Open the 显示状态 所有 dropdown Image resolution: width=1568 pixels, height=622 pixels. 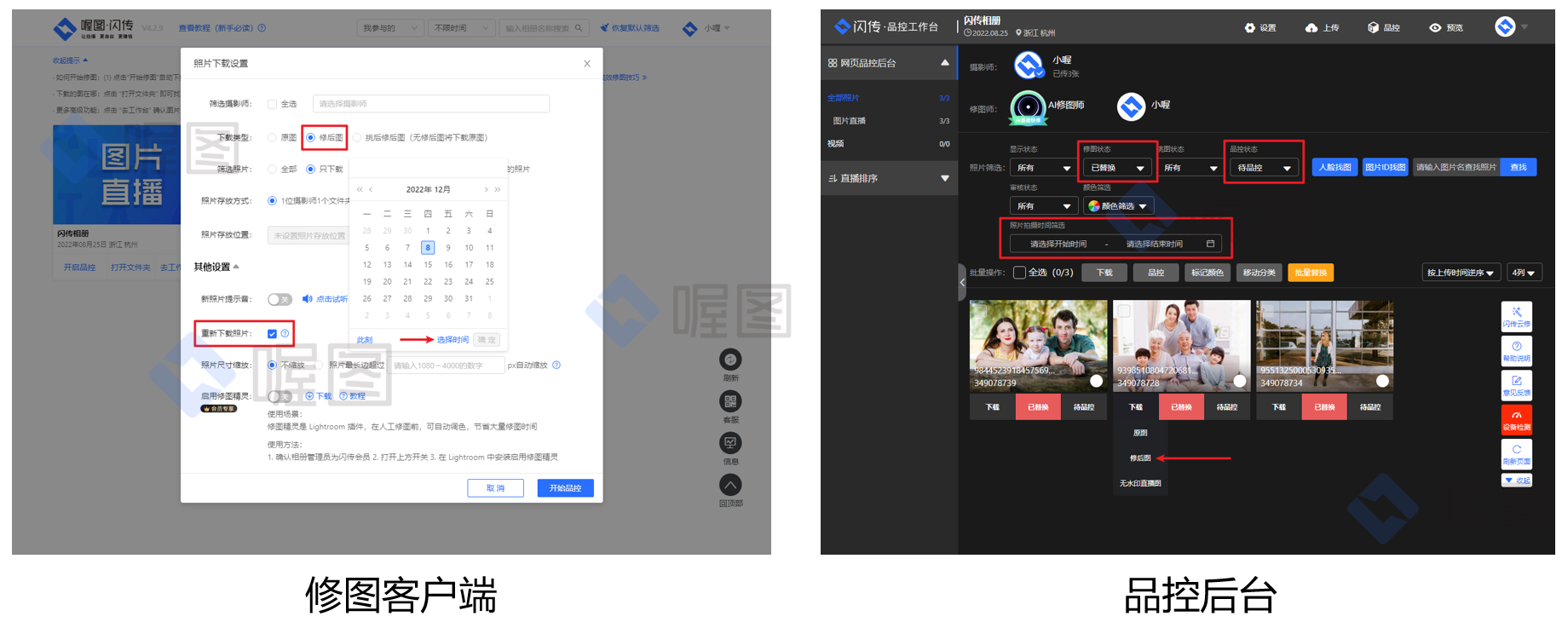pyautogui.click(x=1044, y=168)
